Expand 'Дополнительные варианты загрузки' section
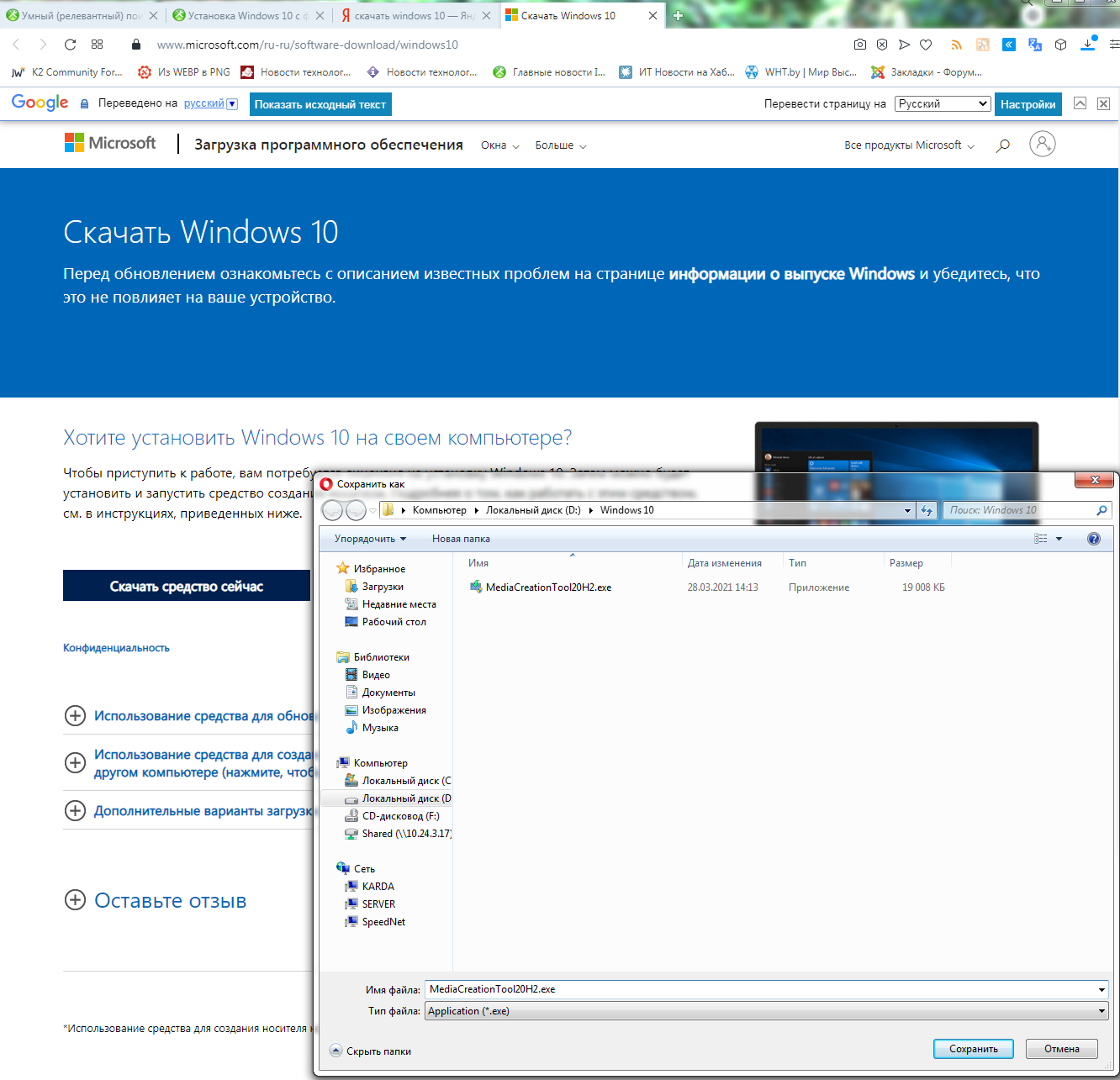 pos(191,811)
